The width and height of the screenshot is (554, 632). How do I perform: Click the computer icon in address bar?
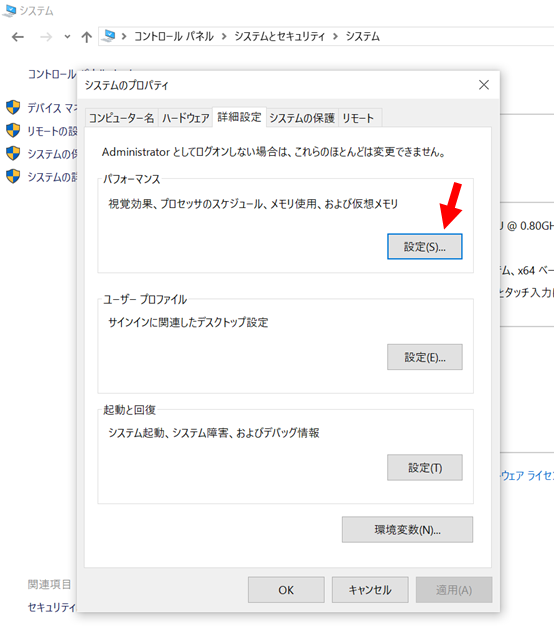108,36
